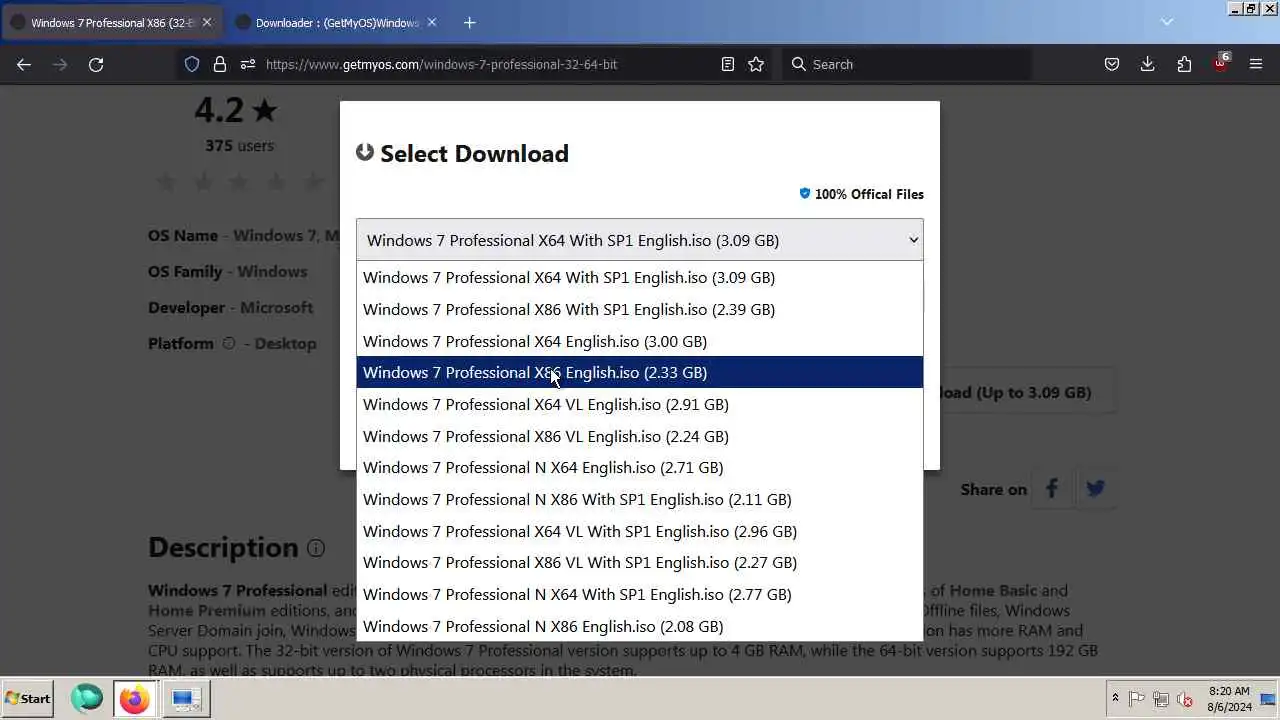Pick X86 VL With SP1 English.iso (2.27 GB)
This screenshot has height=720, width=1280.
point(640,562)
